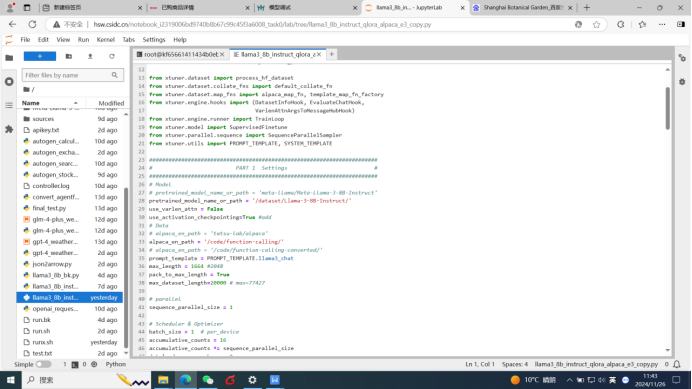This screenshot has height=389, width=692.
Task: Open Table of Contents sidebar icon
Action: pyautogui.click(x=9, y=106)
